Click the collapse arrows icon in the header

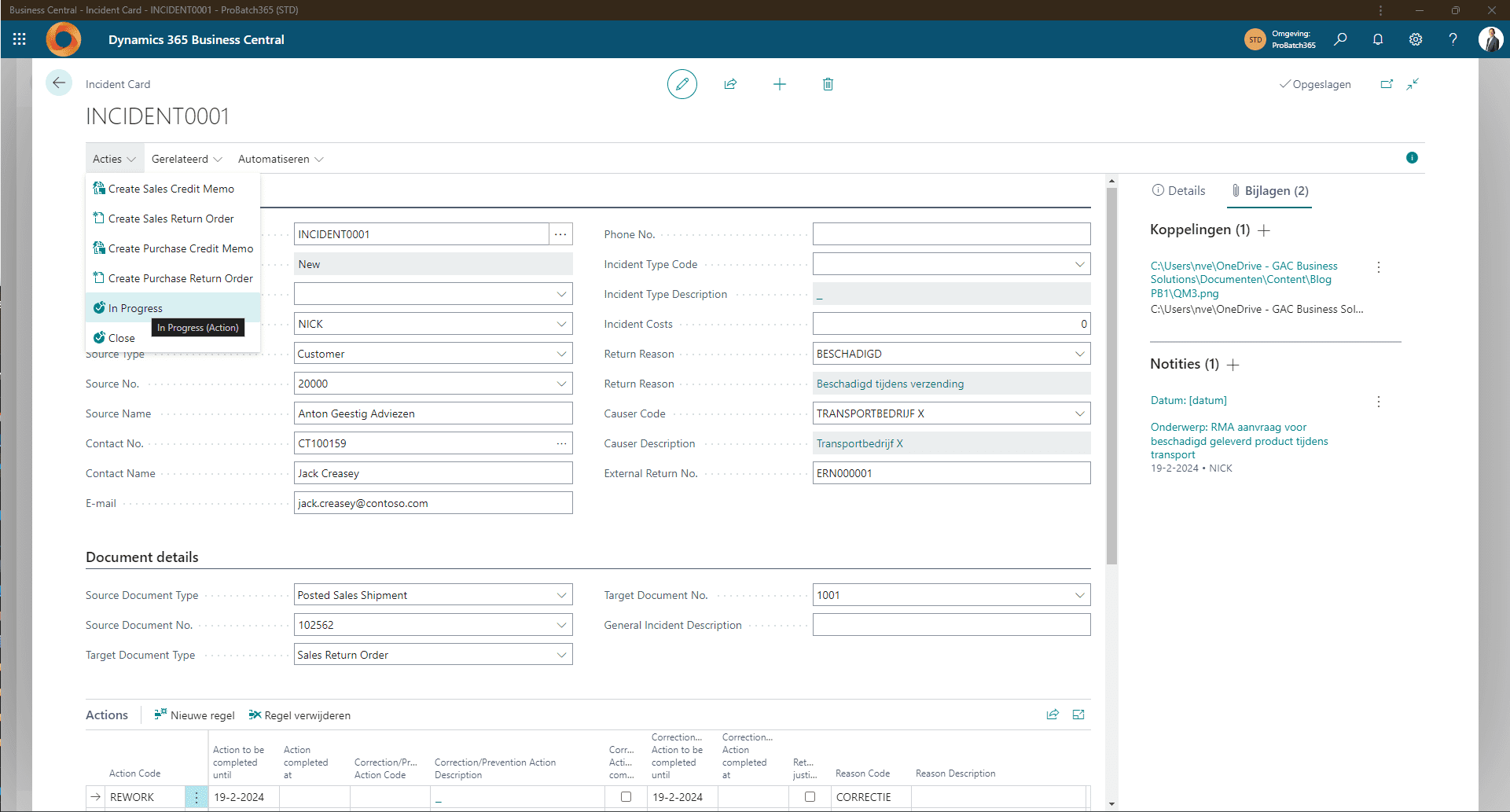tap(1413, 84)
